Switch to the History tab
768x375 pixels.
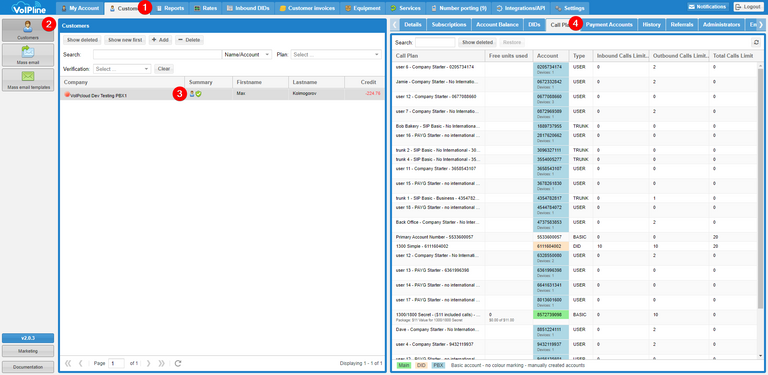652,24
